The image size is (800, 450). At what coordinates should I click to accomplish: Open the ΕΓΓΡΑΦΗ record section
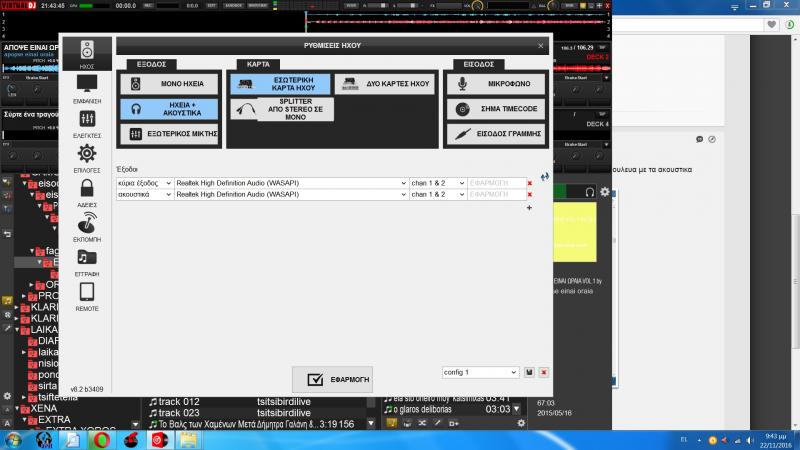pos(87,261)
